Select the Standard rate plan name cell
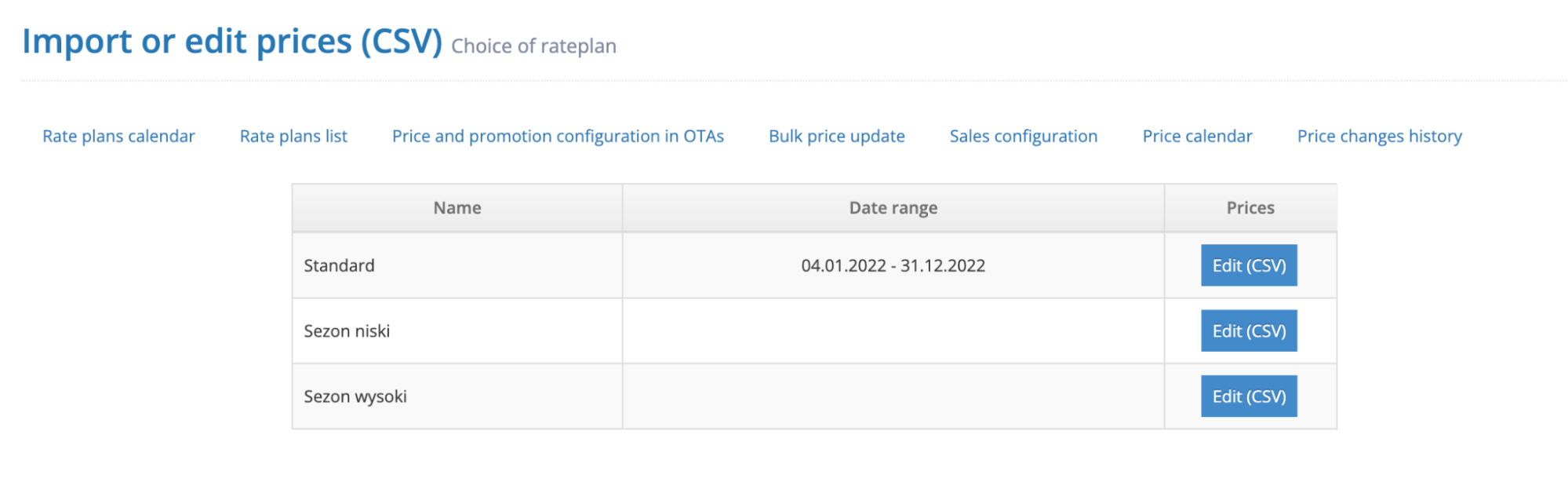 pyautogui.click(x=340, y=266)
